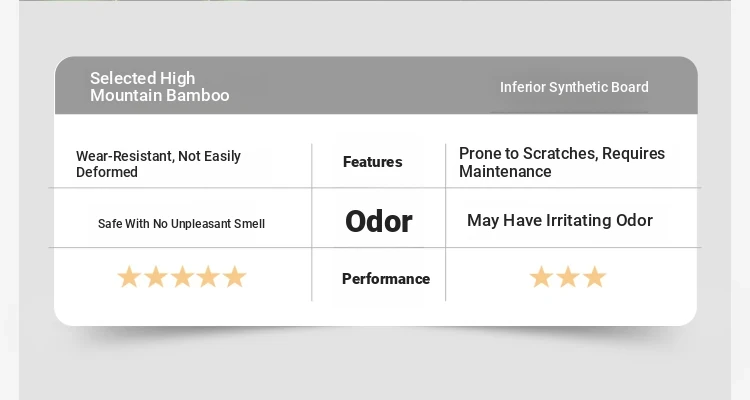Click the first star in the five-star rating
The height and width of the screenshot is (400, 750).
point(129,277)
